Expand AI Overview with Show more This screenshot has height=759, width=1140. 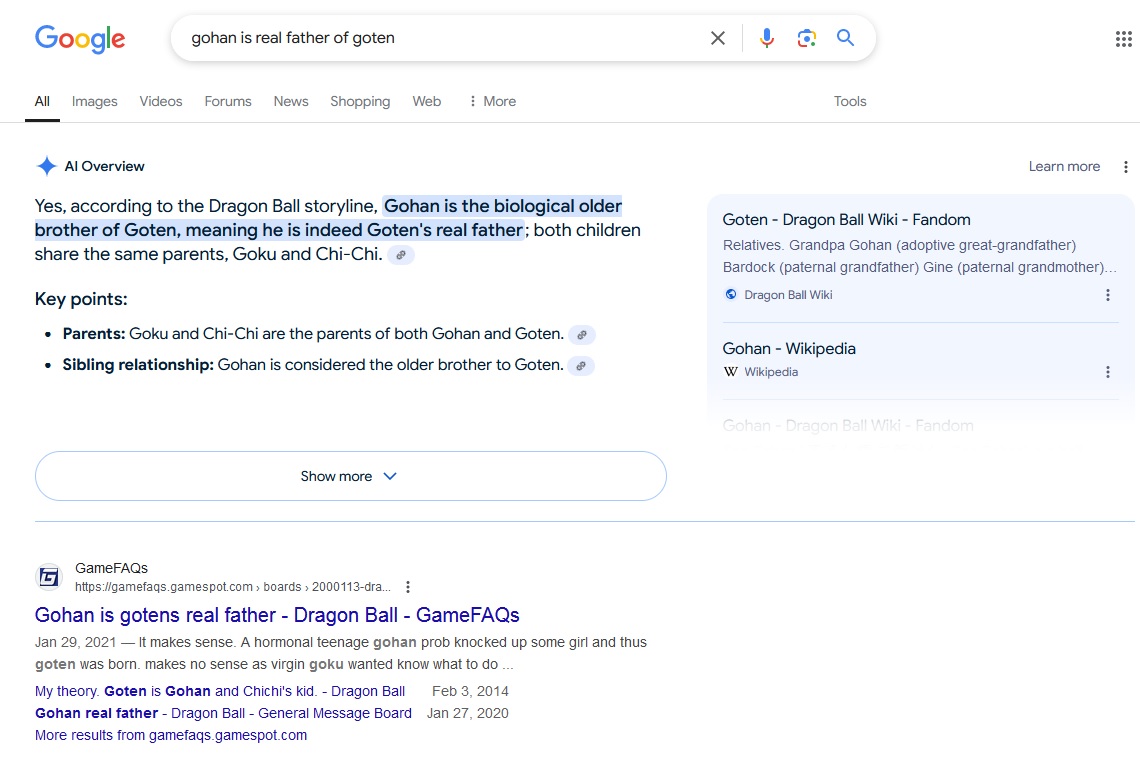point(350,476)
